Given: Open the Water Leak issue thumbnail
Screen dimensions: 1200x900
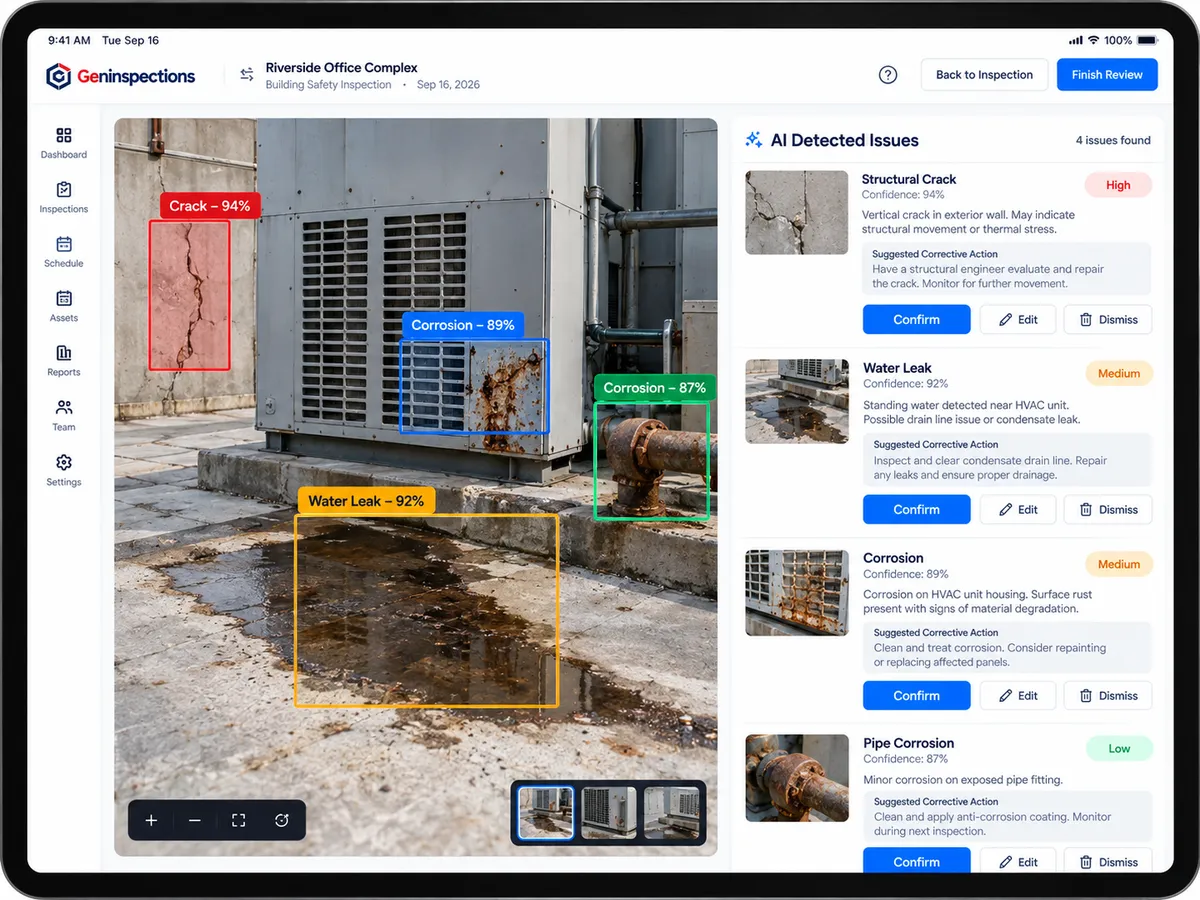Looking at the screenshot, I should click(797, 402).
